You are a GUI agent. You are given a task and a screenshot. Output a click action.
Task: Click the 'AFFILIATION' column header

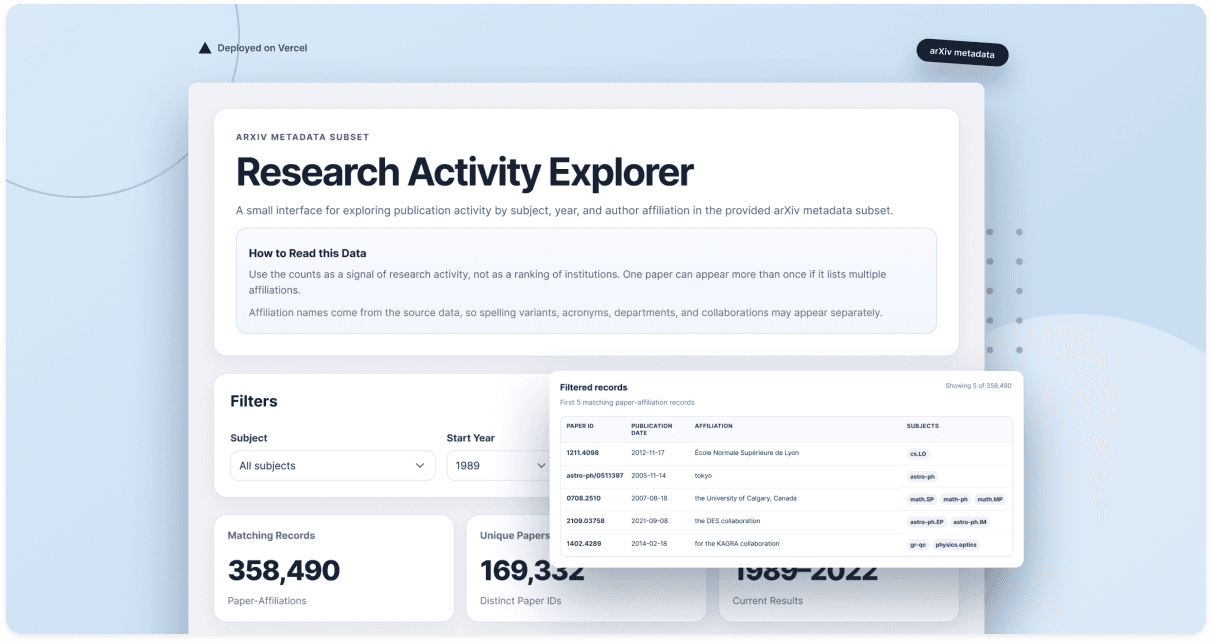(x=713, y=426)
